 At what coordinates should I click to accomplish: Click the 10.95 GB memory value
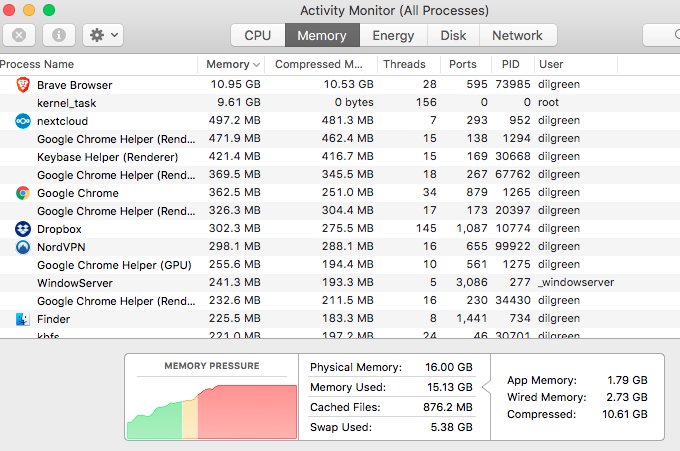coord(235,84)
